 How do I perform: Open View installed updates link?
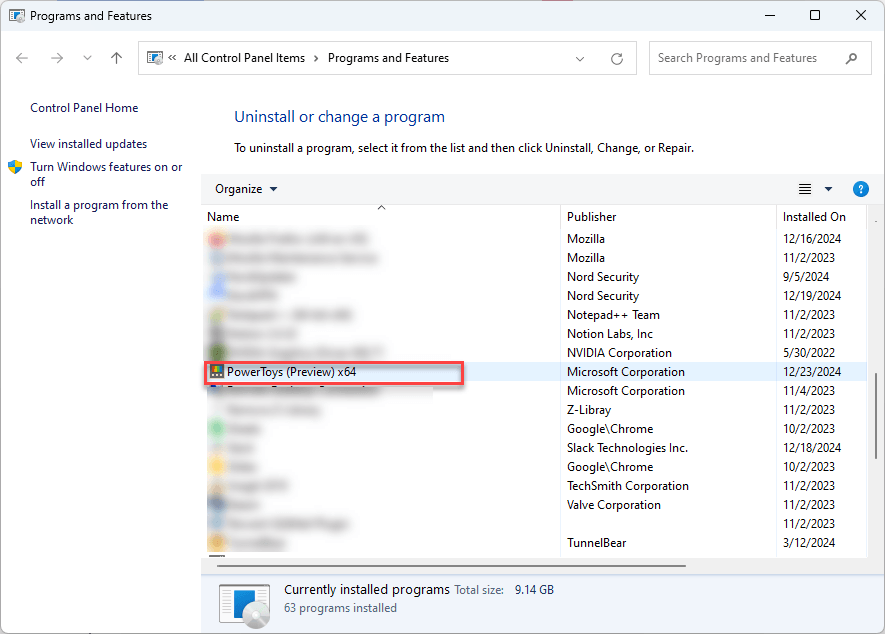point(88,144)
